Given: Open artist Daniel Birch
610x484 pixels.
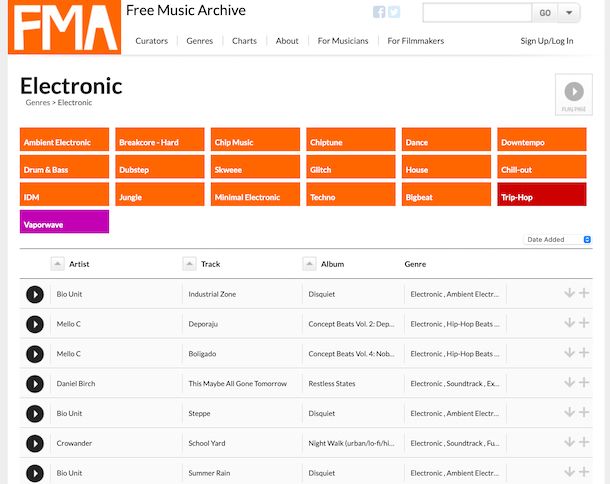Looking at the screenshot, I should pos(76,384).
